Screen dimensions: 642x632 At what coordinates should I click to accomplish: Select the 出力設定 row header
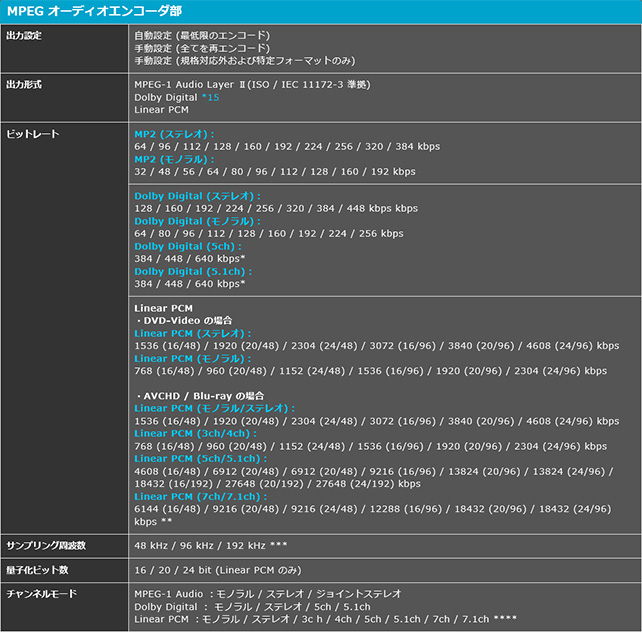point(24,35)
